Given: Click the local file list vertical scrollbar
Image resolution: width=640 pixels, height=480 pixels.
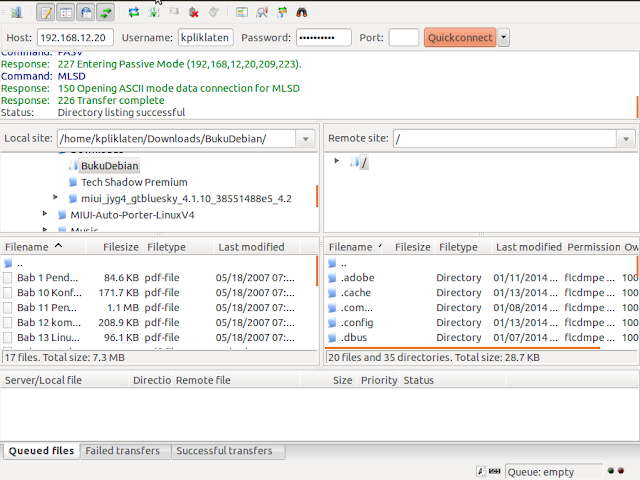Looking at the screenshot, I should (x=317, y=271).
